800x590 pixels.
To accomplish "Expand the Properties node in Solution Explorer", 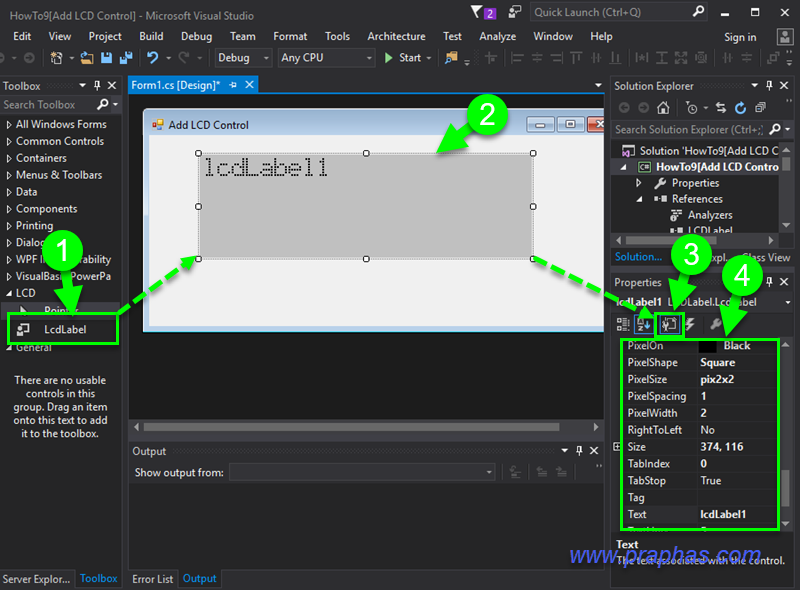I will coord(638,183).
